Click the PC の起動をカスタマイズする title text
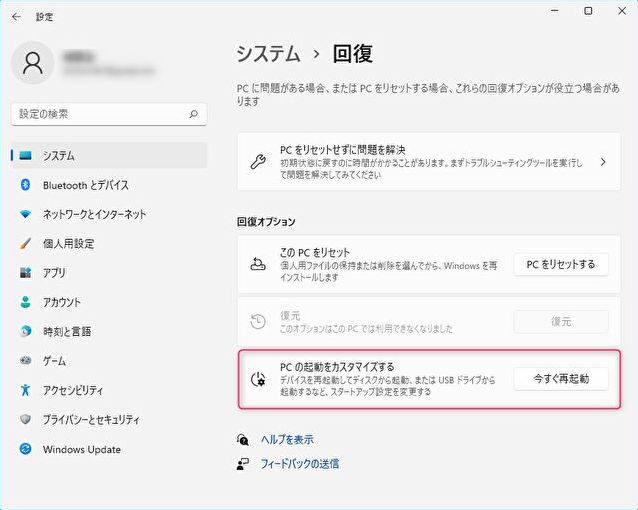Viewport: 638px width, 510px height. pyautogui.click(x=337, y=367)
